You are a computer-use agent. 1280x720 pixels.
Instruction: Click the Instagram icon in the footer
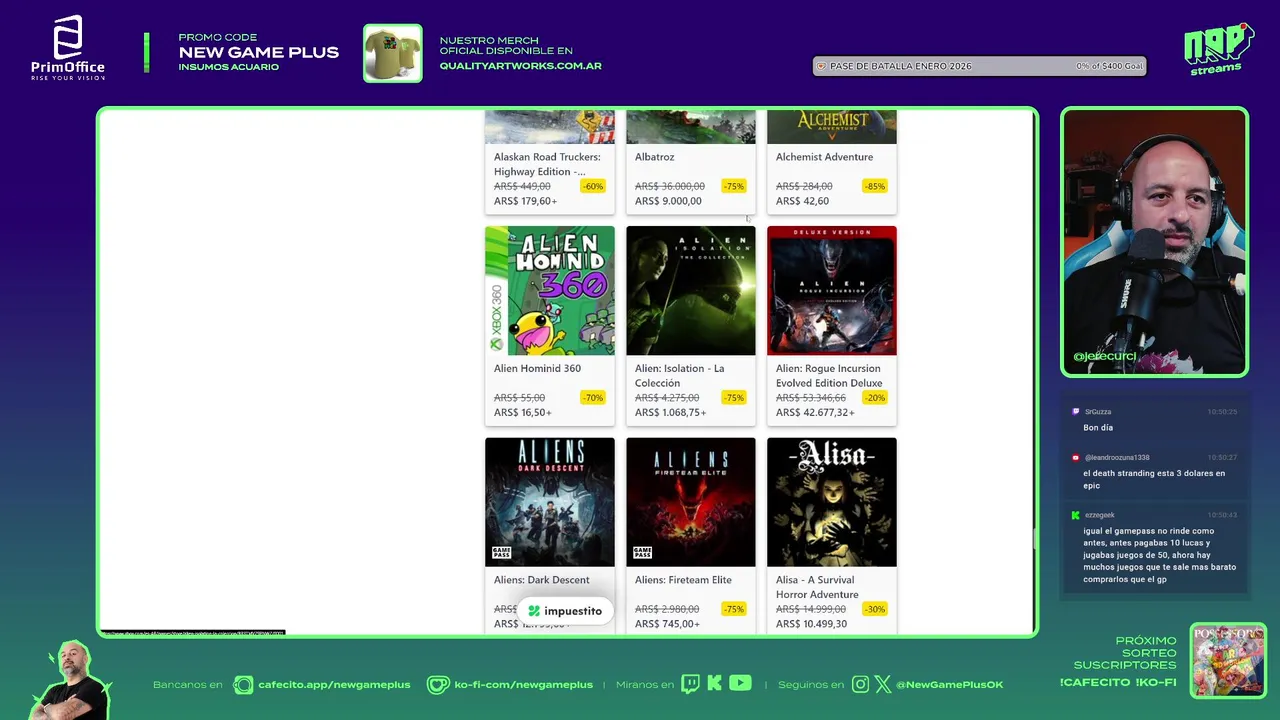pyautogui.click(x=861, y=685)
